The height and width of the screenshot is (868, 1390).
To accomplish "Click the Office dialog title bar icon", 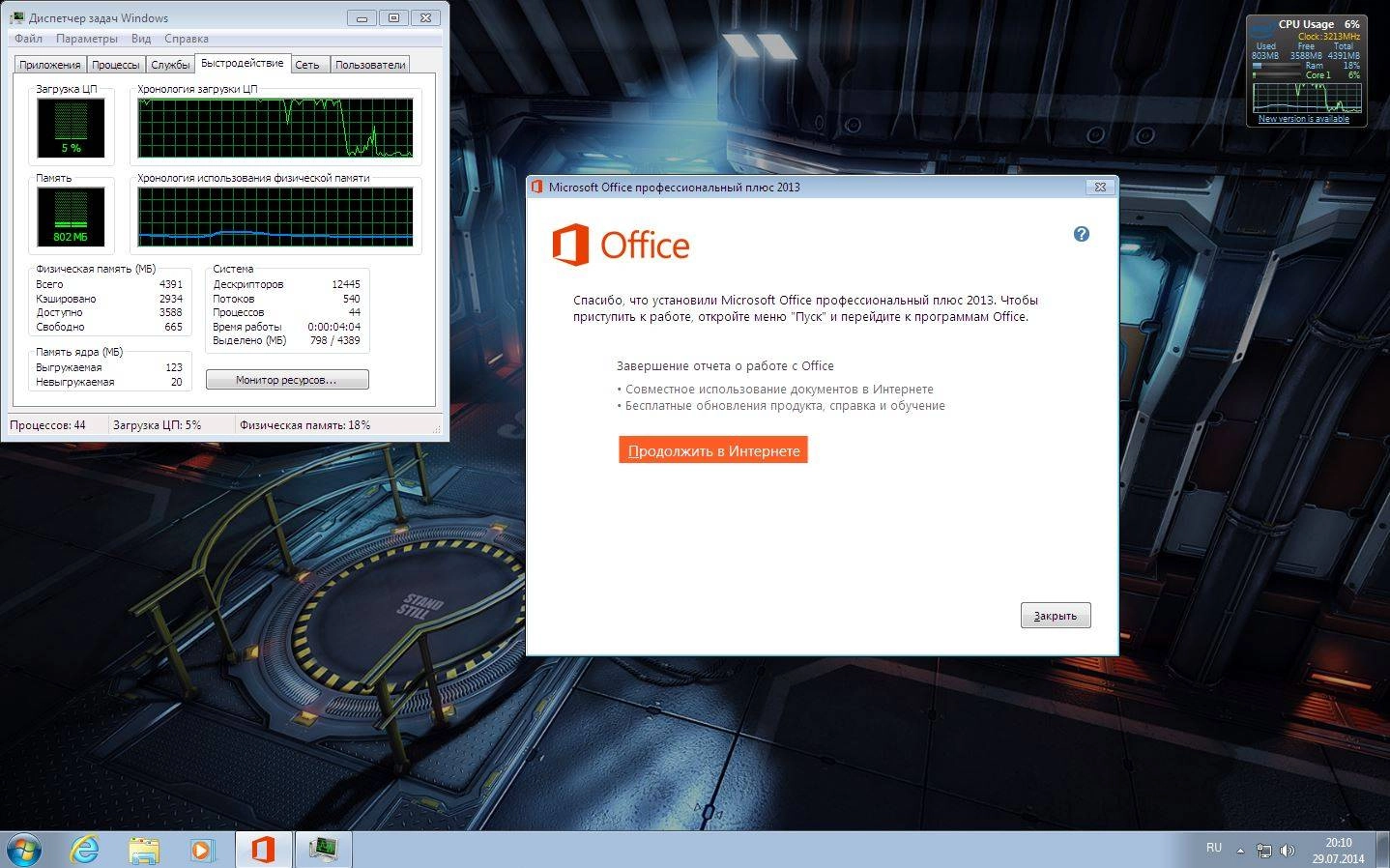I will click(537, 187).
